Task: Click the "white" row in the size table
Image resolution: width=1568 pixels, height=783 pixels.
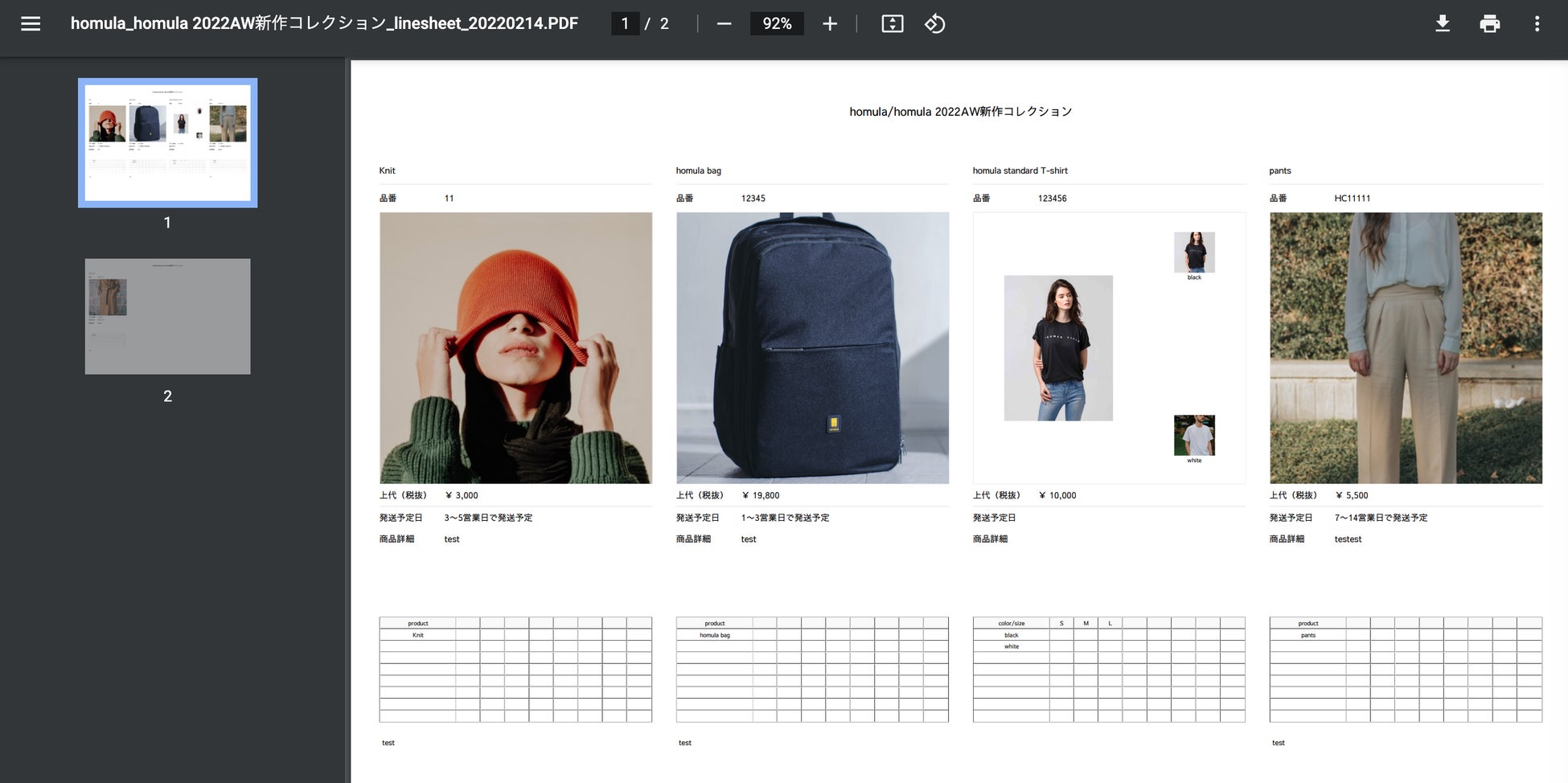Action: 1012,646
